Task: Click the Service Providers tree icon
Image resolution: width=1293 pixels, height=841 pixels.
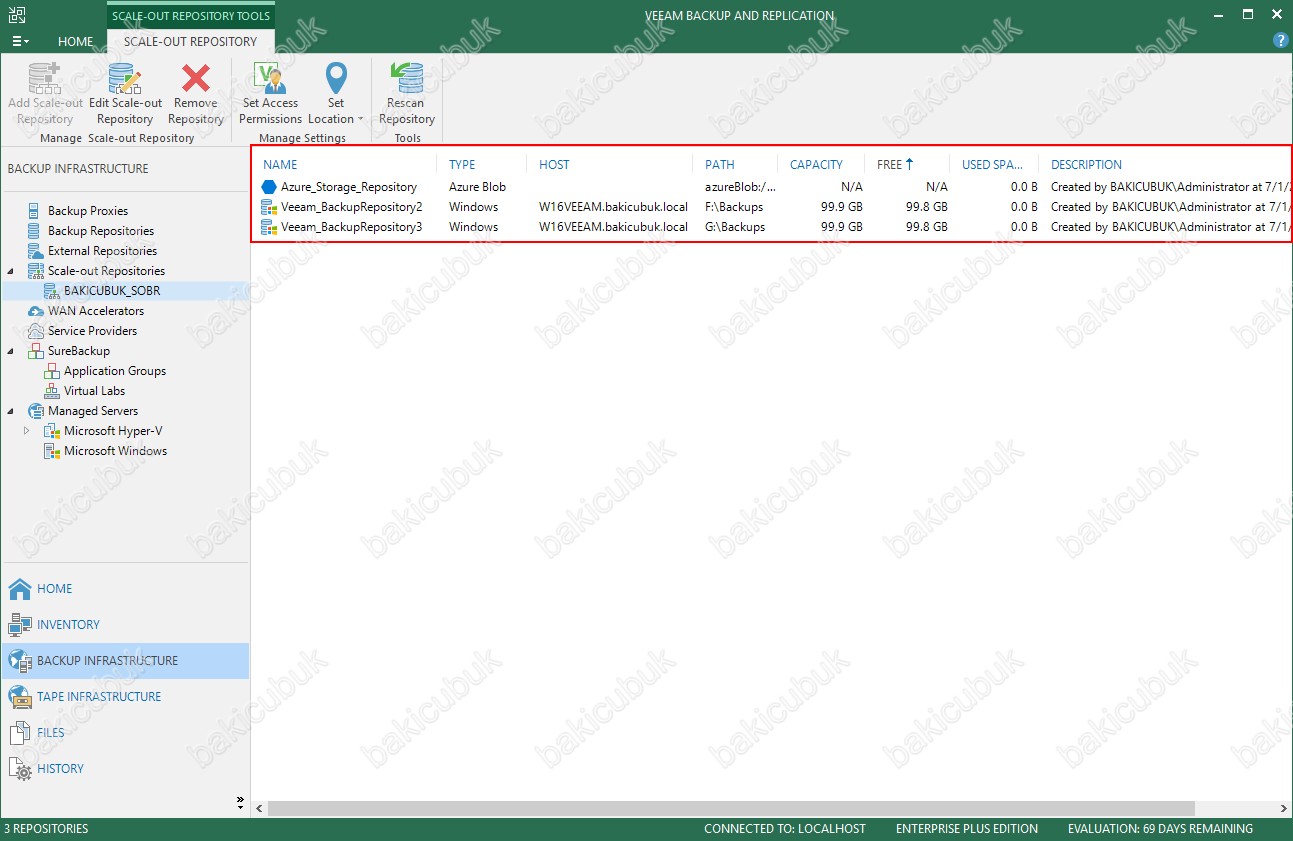Action: pyautogui.click(x=35, y=331)
